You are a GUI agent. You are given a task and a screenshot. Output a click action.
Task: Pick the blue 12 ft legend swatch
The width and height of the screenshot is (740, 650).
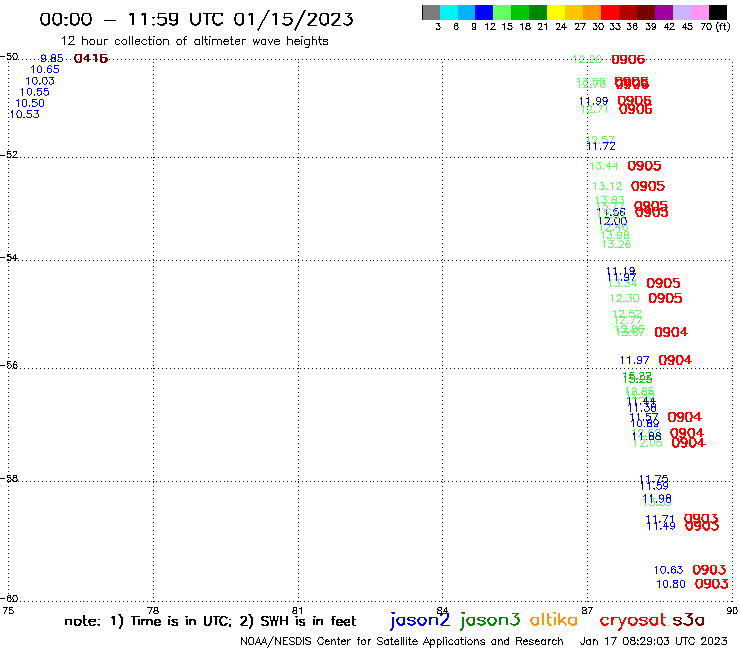tap(484, 12)
